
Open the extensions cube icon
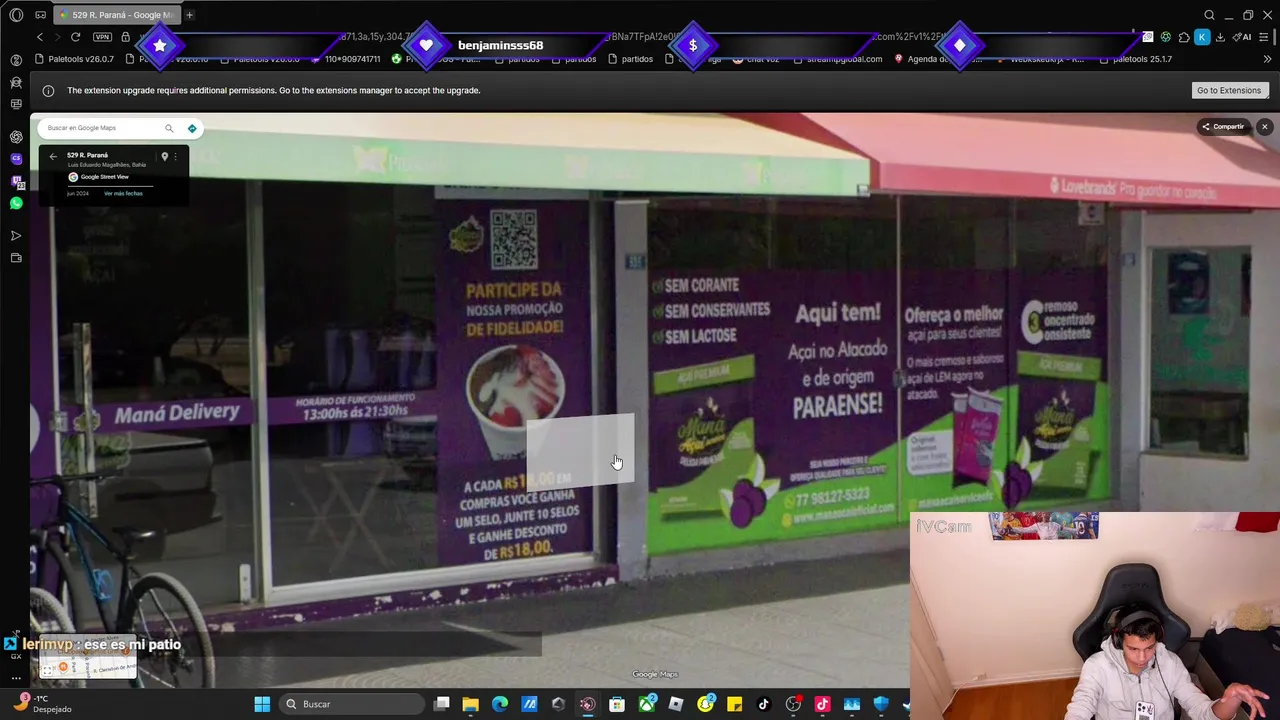tap(1184, 37)
